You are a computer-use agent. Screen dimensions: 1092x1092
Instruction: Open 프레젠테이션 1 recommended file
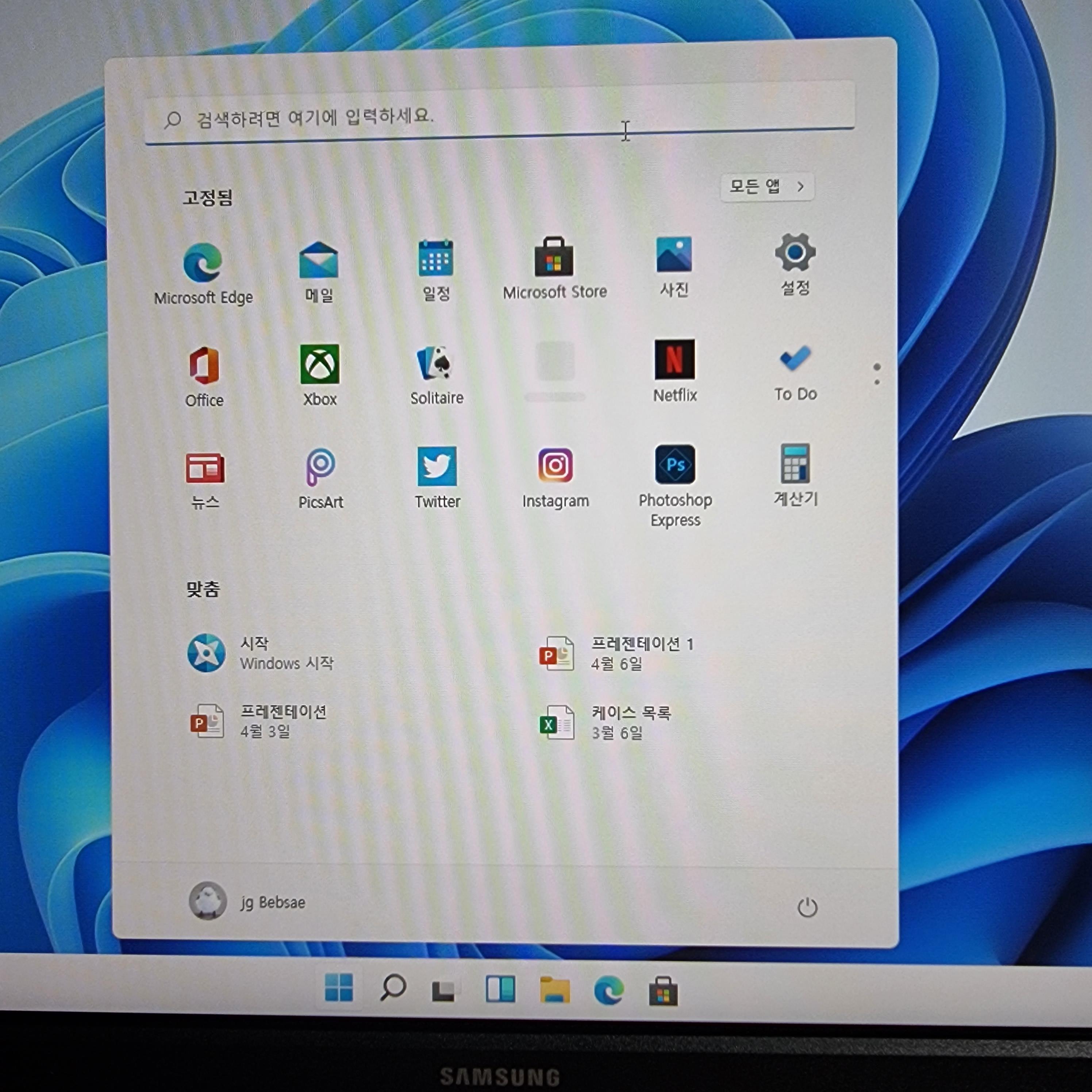coord(616,653)
